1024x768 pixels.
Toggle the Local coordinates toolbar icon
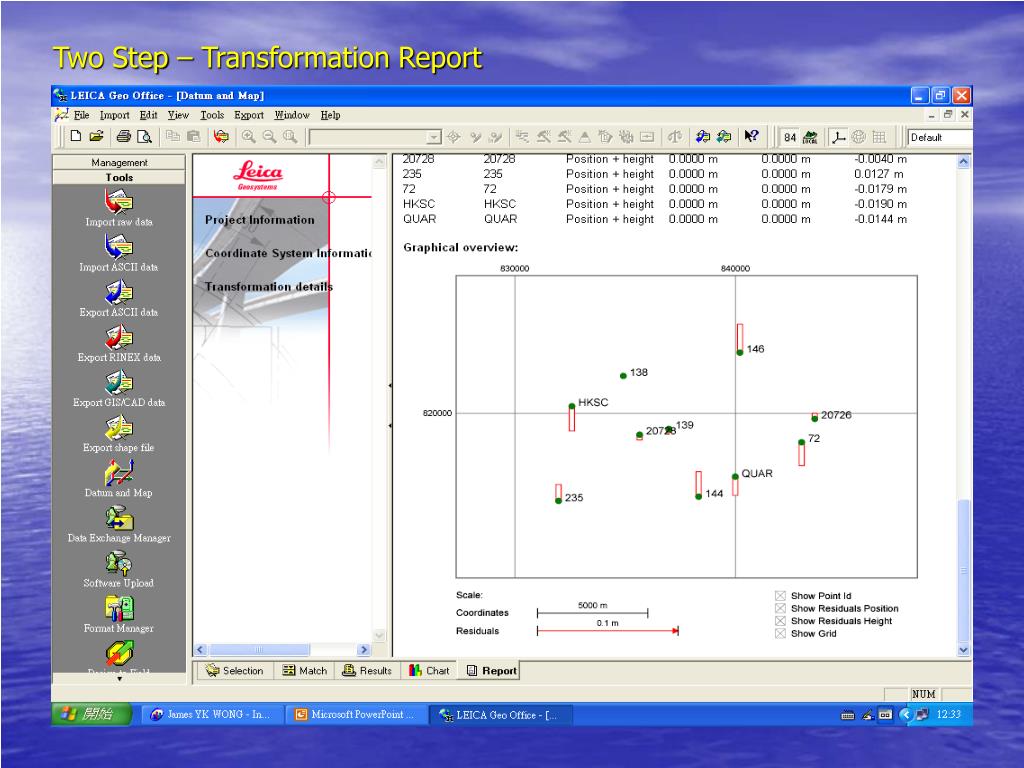(810, 137)
